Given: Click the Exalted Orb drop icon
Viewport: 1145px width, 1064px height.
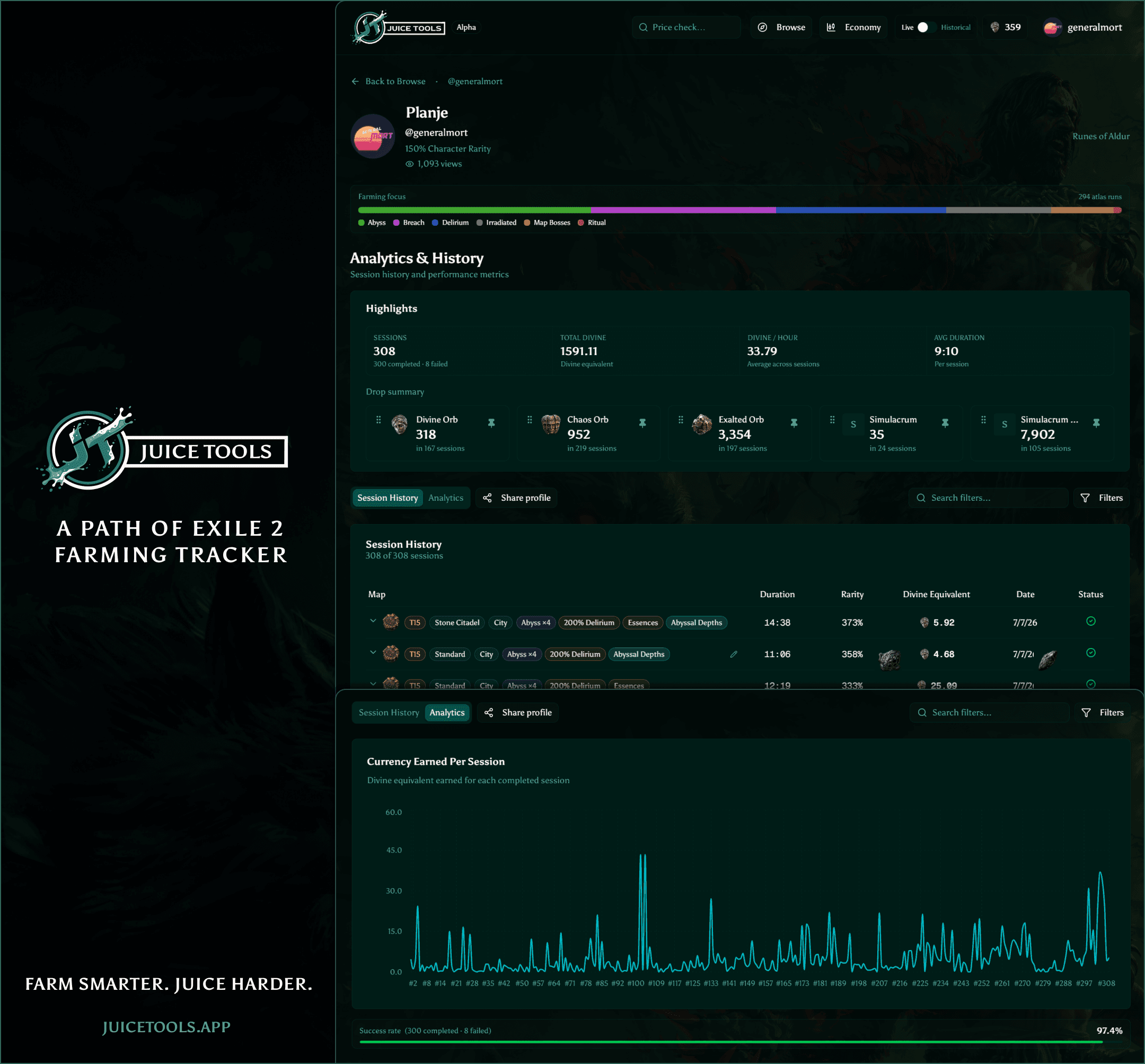Looking at the screenshot, I should click(x=701, y=424).
